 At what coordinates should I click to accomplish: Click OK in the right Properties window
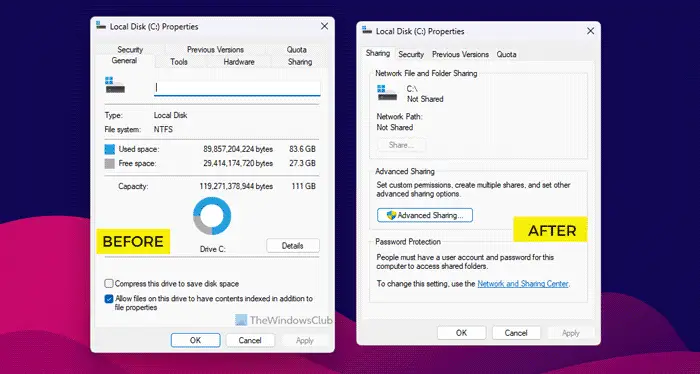[461, 333]
